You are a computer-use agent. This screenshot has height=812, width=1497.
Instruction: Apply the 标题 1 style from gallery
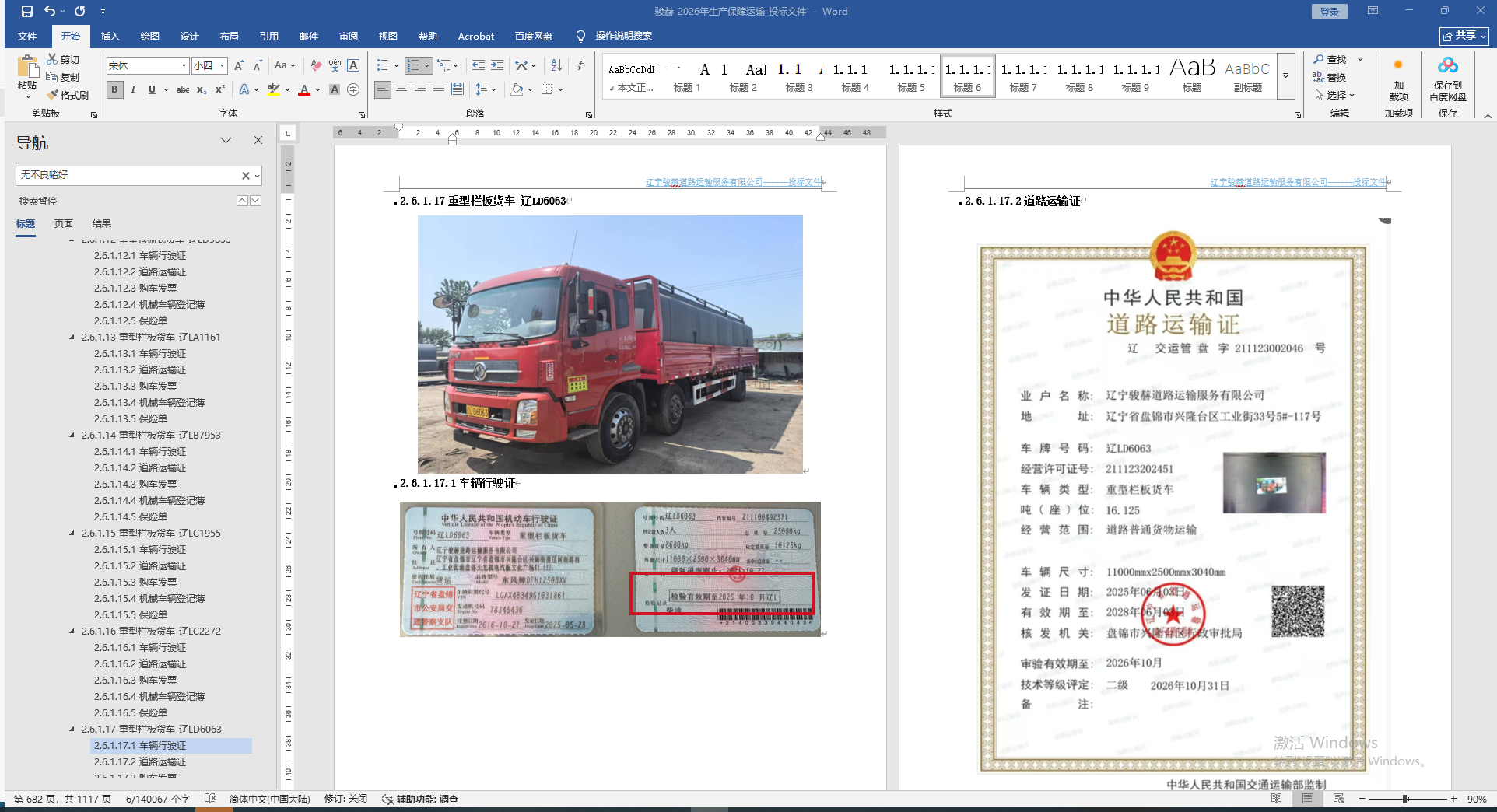click(688, 75)
